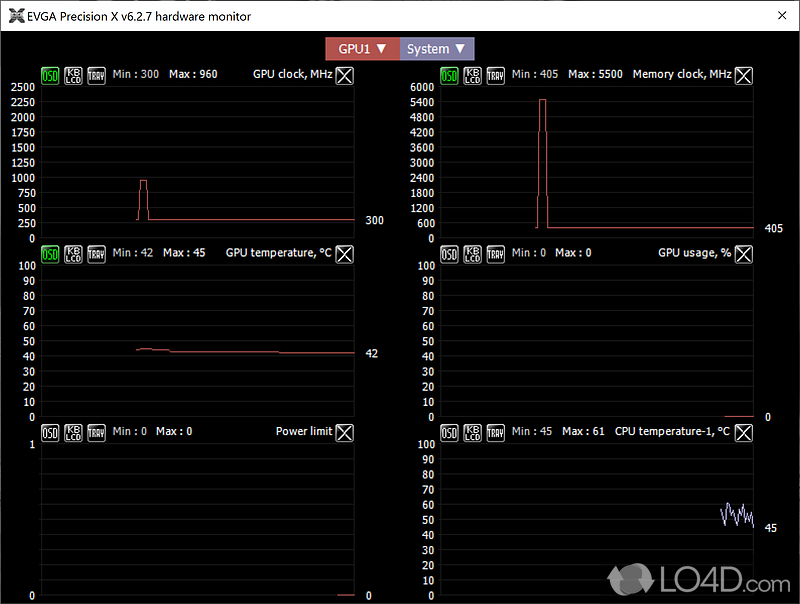The width and height of the screenshot is (800, 604).
Task: Toggle KB LCD for Power limit graph
Action: (73, 433)
